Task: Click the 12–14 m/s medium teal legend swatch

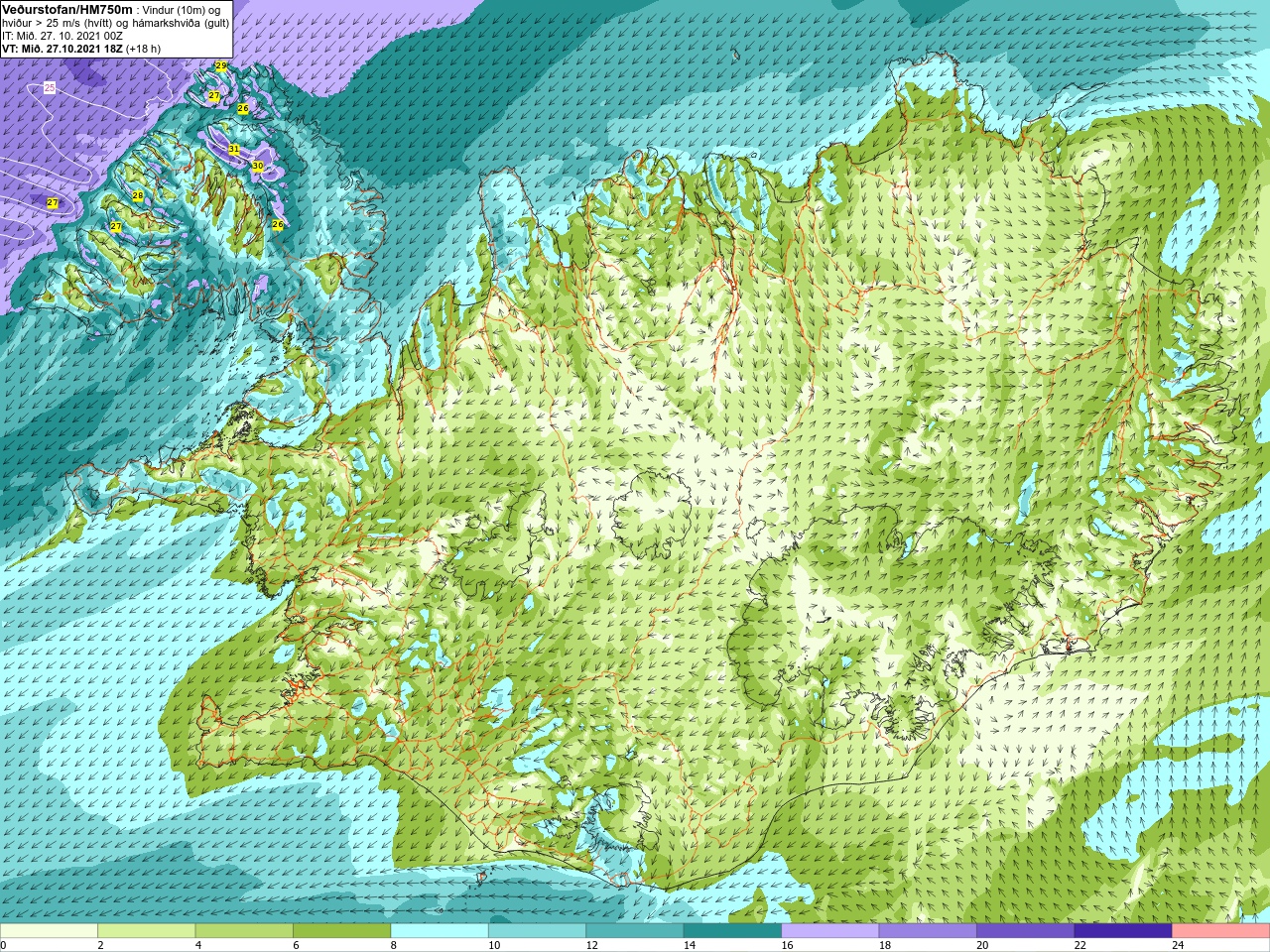Action: (635, 931)
